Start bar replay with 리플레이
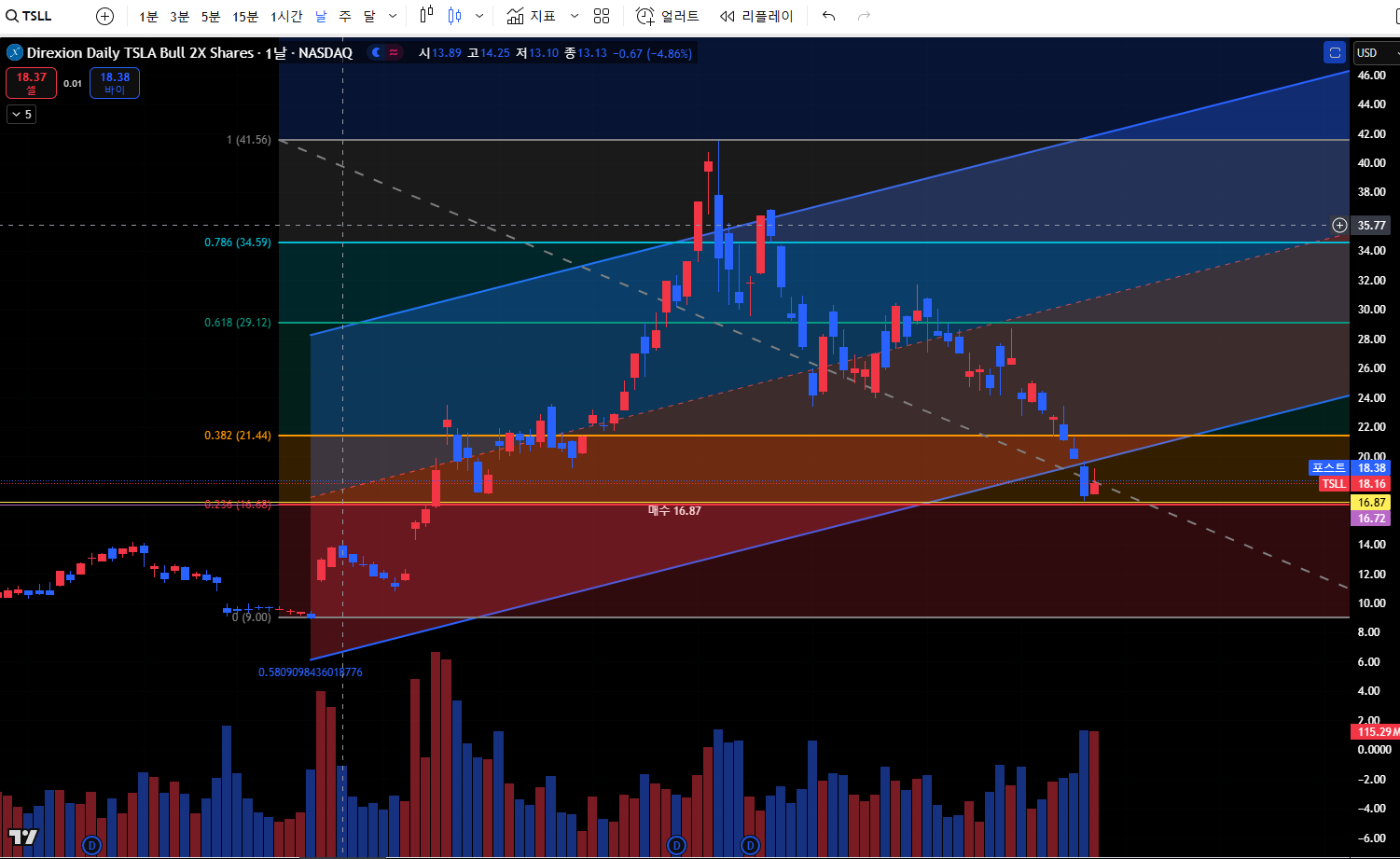This screenshot has width=1400, height=859. click(756, 16)
